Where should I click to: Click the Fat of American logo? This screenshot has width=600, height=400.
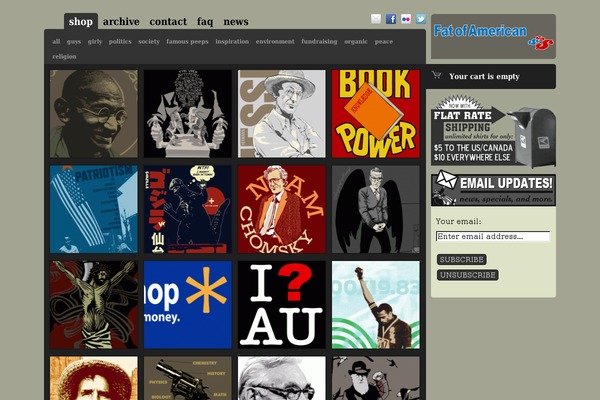(493, 36)
